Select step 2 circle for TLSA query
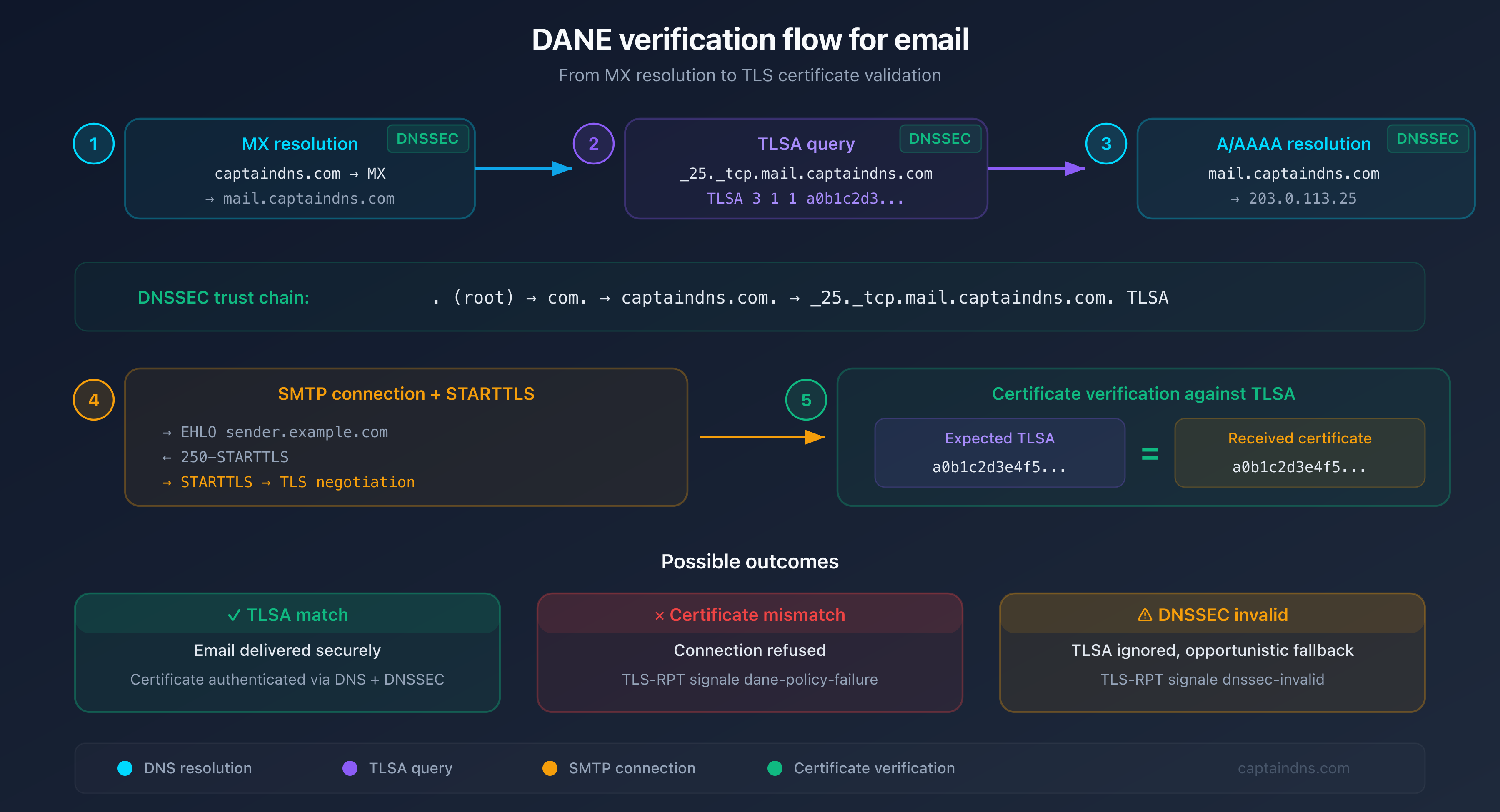The height and width of the screenshot is (812, 1500). point(593,144)
